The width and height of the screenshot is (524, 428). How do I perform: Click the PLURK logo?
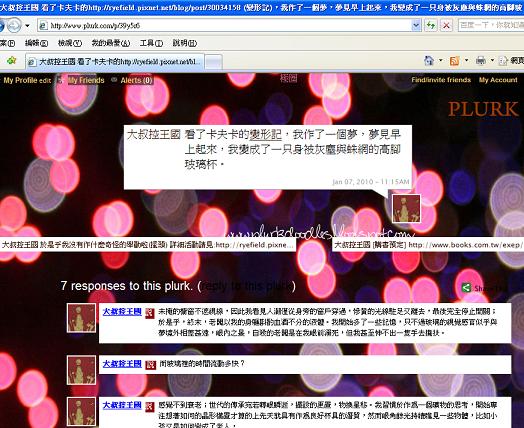[x=483, y=109]
